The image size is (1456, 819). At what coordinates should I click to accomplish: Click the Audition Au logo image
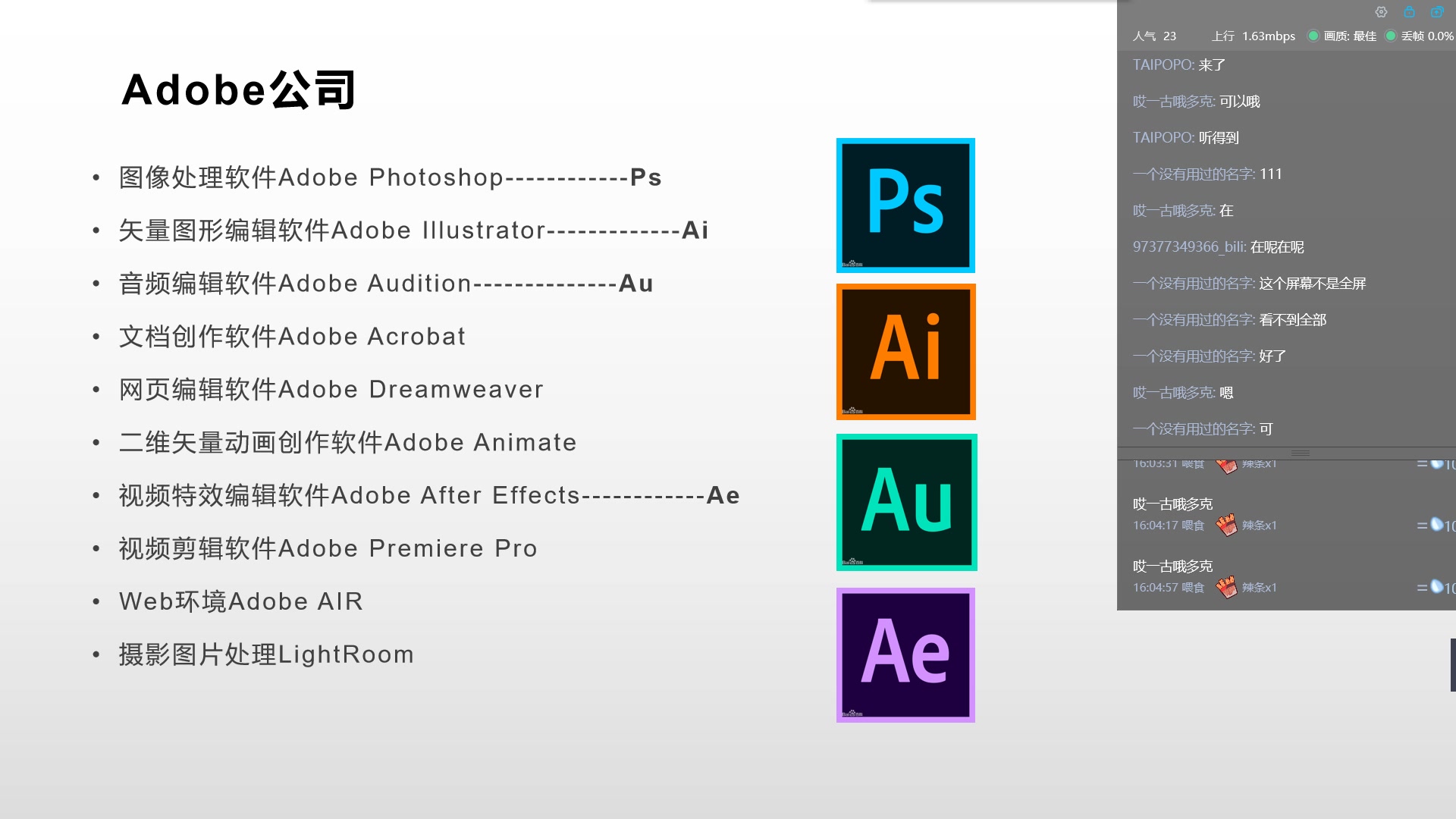tap(906, 502)
